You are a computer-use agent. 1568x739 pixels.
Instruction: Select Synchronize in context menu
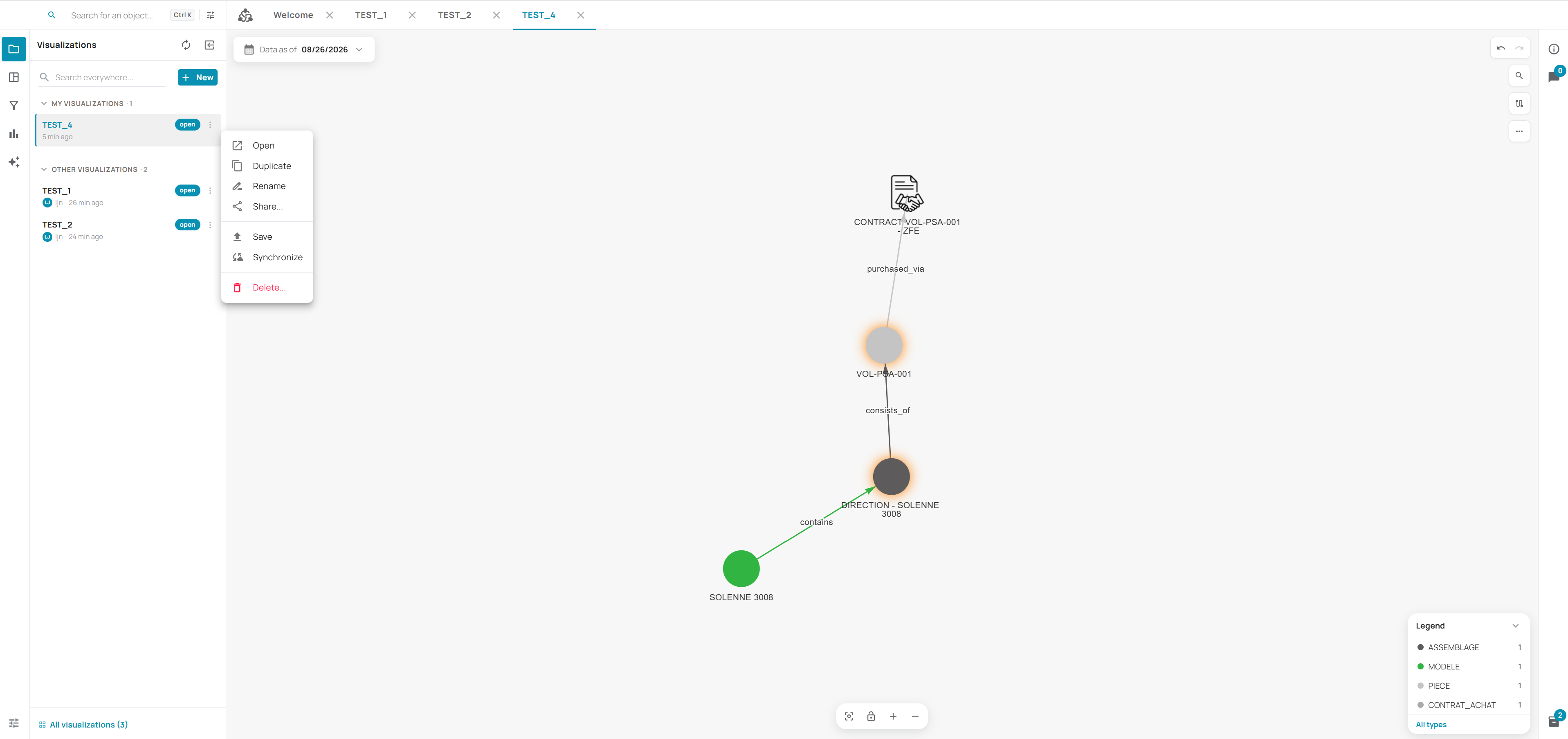(x=267, y=257)
